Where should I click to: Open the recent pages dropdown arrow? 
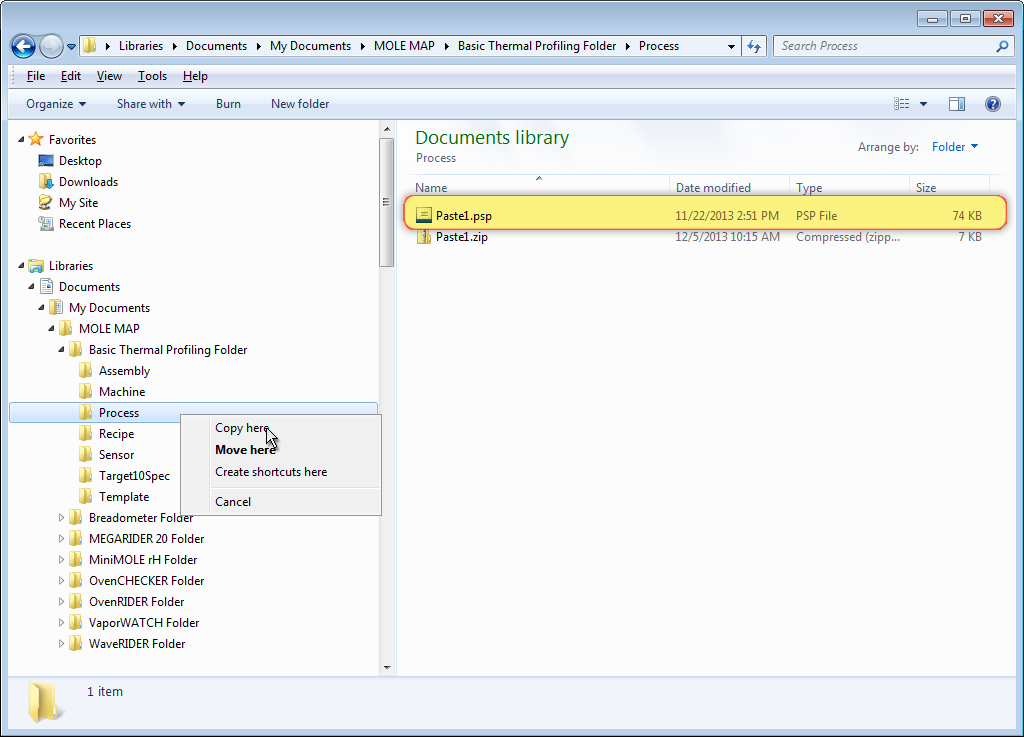coord(71,47)
